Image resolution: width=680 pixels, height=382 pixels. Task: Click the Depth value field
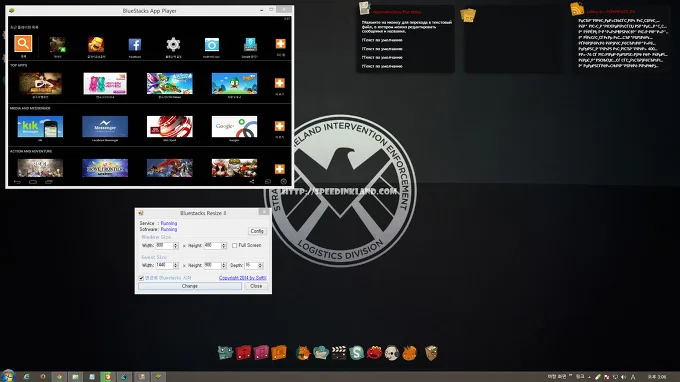(x=251, y=265)
